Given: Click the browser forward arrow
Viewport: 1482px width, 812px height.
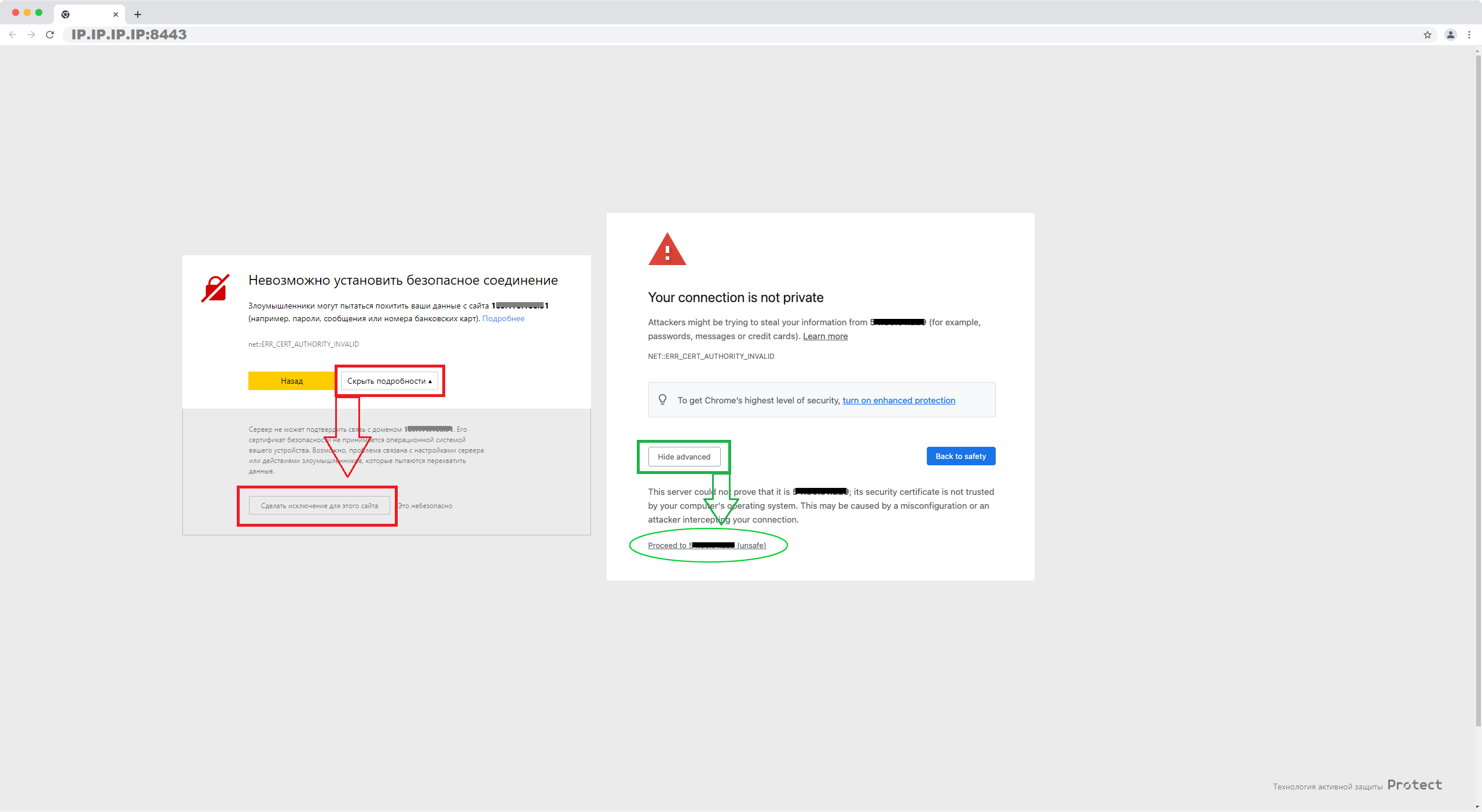Looking at the screenshot, I should tap(31, 35).
